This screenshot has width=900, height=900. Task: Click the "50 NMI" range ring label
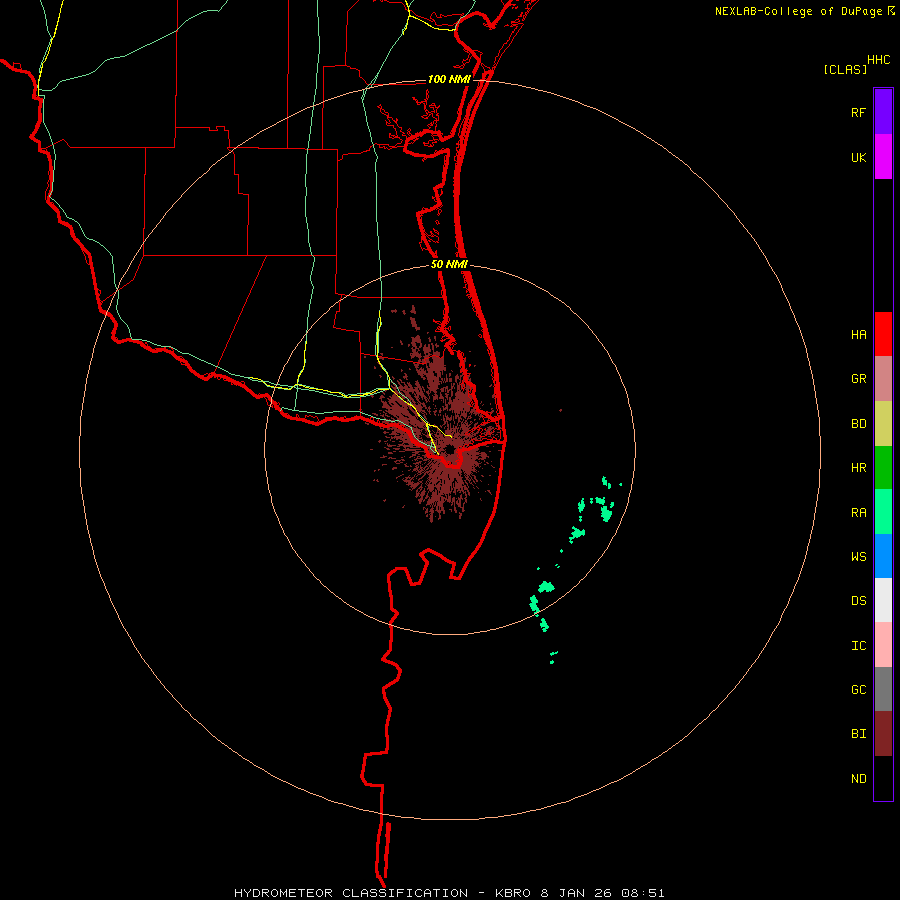[449, 265]
